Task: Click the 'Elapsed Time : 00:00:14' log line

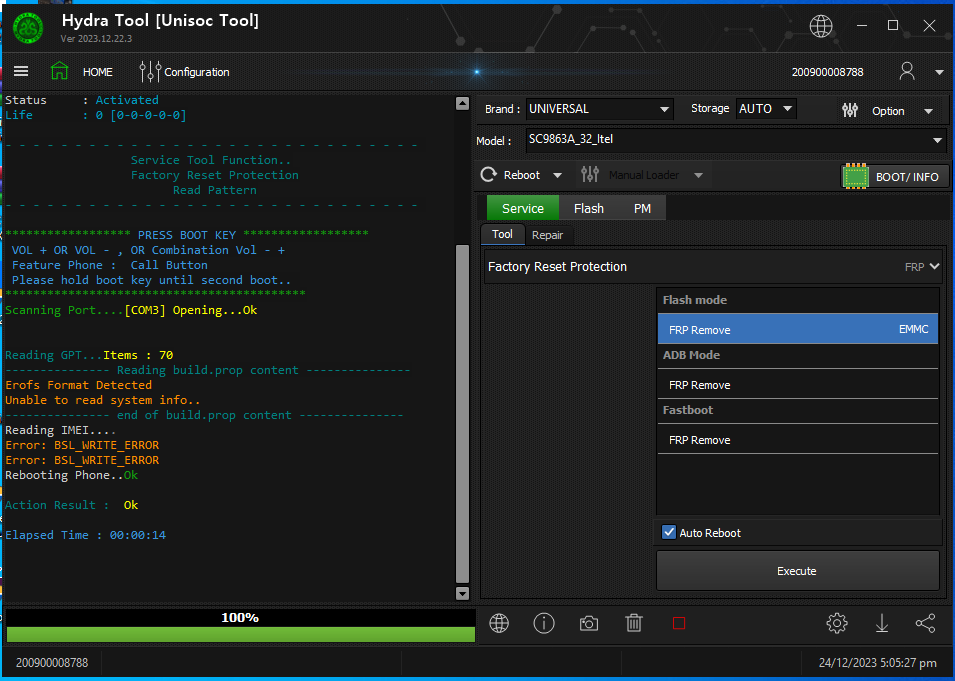Action: pos(85,535)
